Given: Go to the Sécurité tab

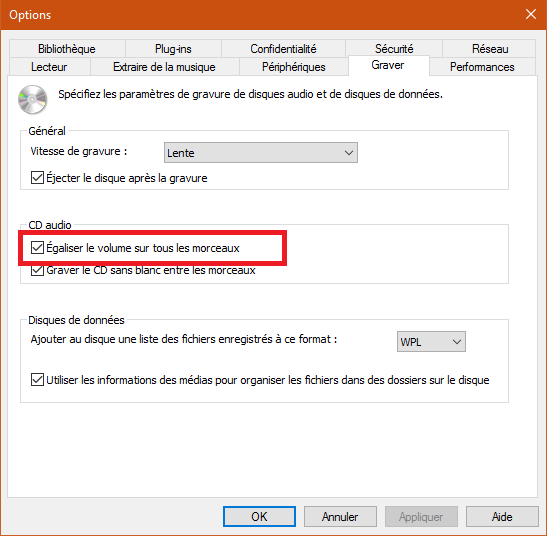Looking at the screenshot, I should click(394, 49).
